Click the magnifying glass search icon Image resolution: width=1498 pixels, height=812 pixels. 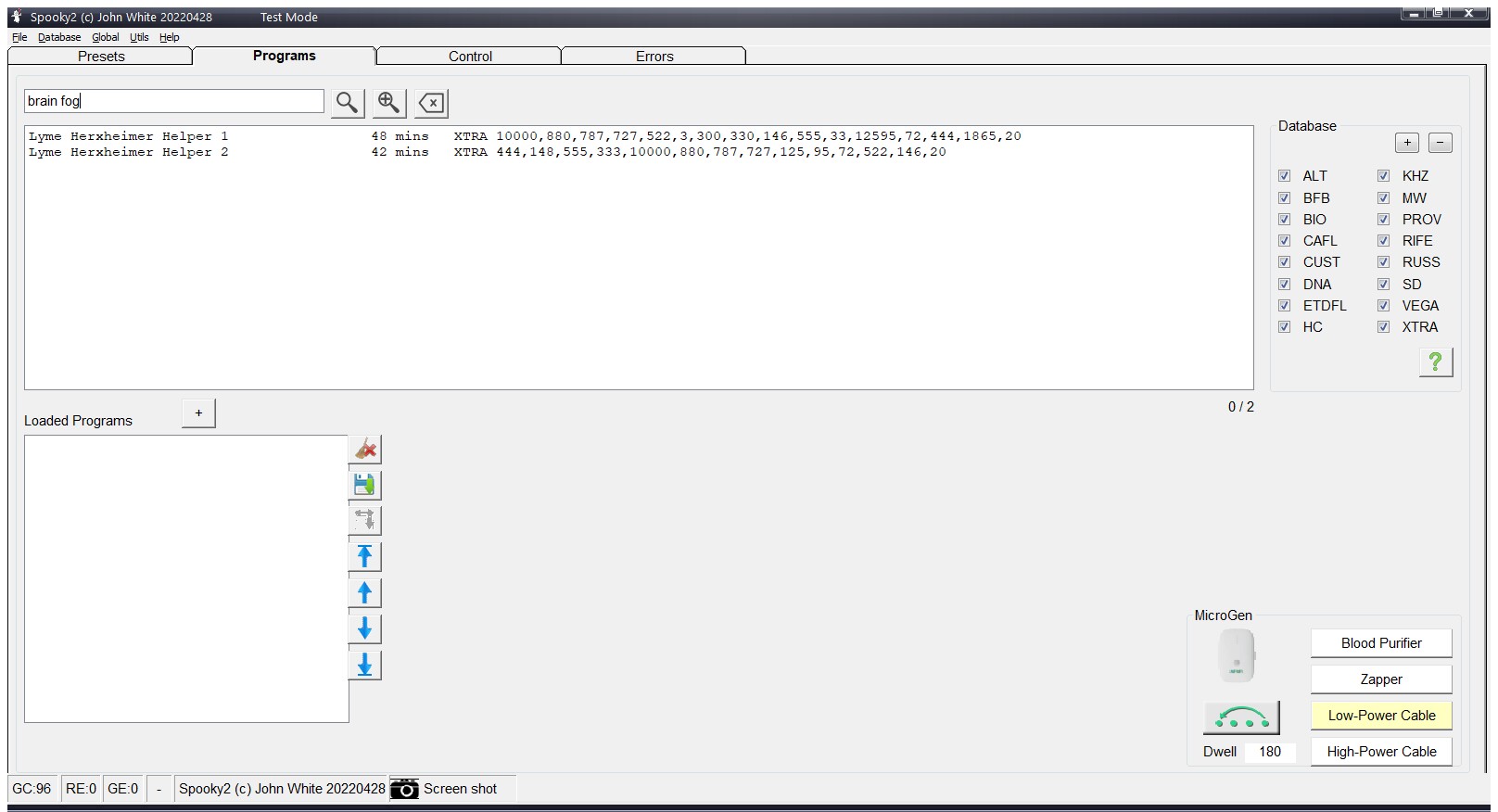(347, 103)
